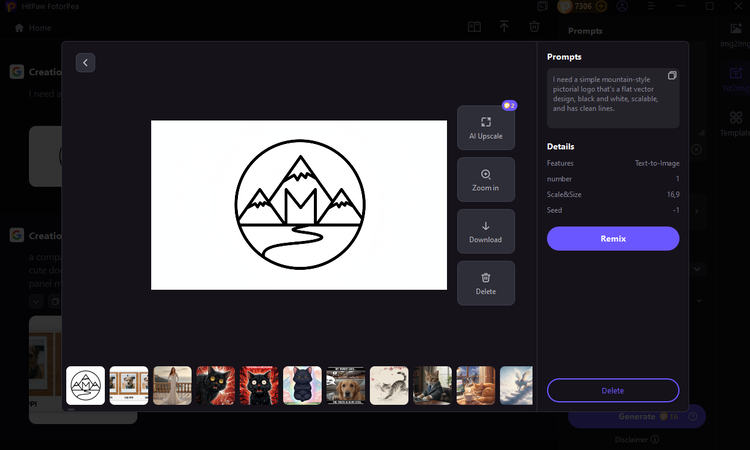Open the hamburger menu icon in title bar
Image resolution: width=750 pixels, height=450 pixels.
tap(651, 6)
